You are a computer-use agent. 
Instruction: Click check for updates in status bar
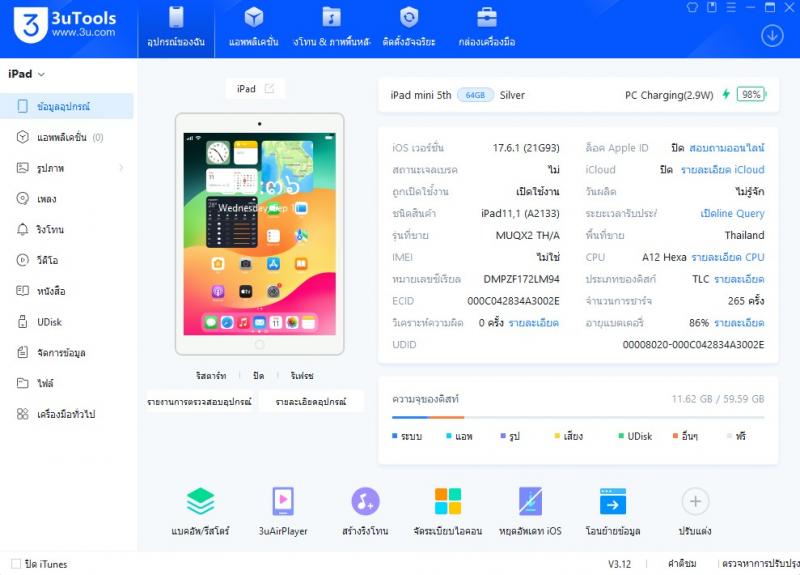(x=761, y=564)
